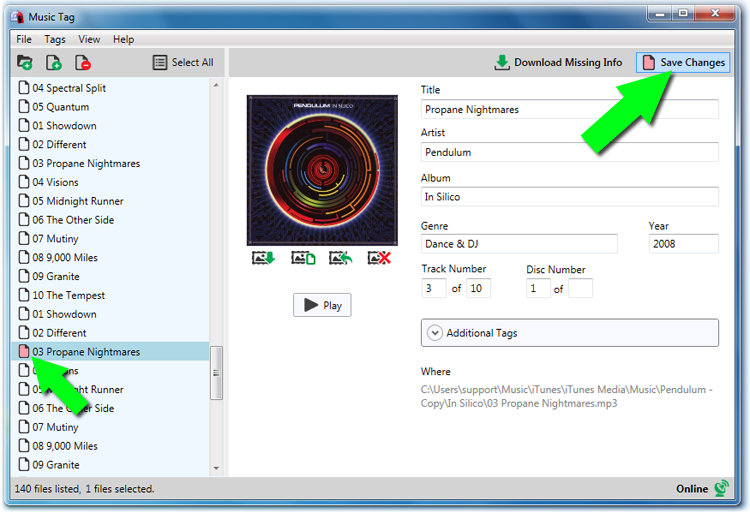The image size is (750, 513).
Task: Click the file list scrollbar down arrow
Action: coord(216,468)
